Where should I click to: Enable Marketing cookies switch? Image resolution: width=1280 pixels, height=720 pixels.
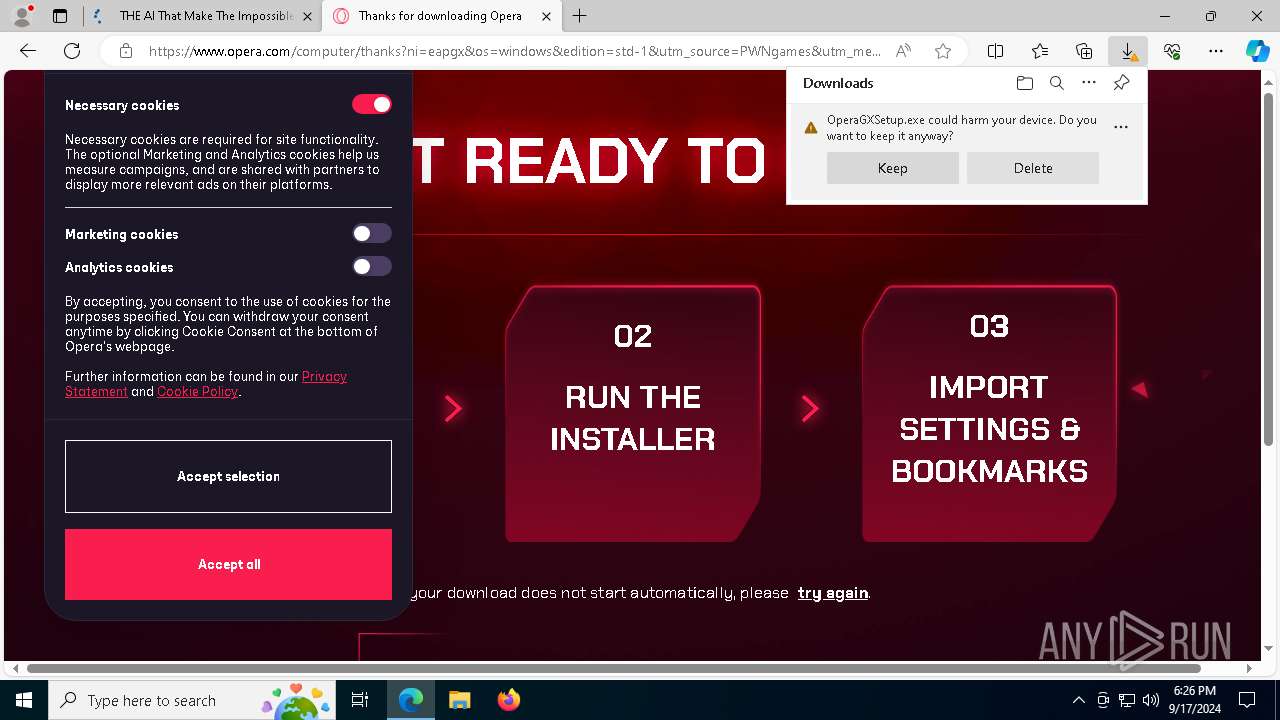pos(371,233)
